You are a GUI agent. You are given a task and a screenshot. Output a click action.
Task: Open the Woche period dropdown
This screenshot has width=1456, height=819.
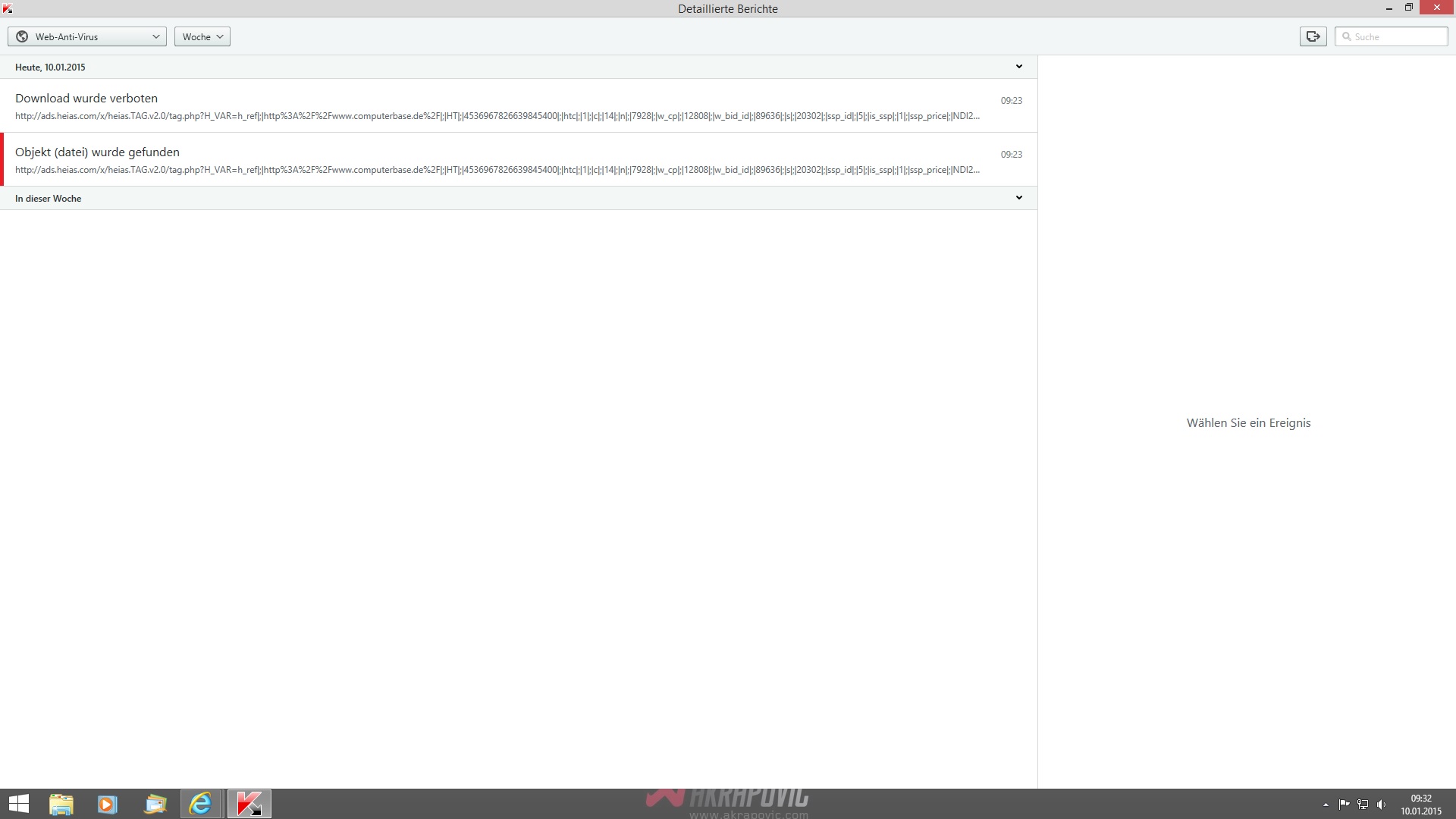pos(202,36)
